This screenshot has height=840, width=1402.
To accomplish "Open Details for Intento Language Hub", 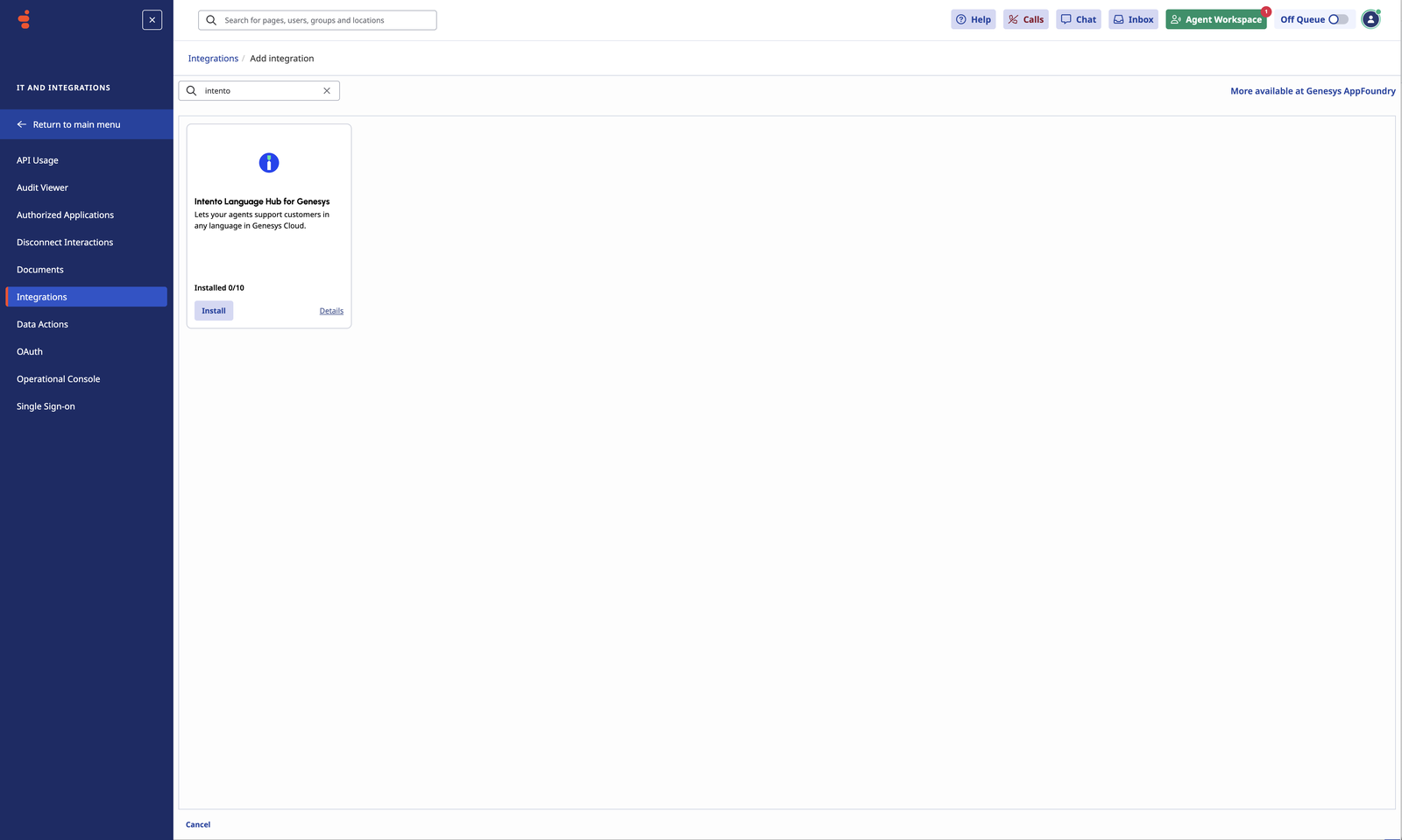I will [x=331, y=311].
